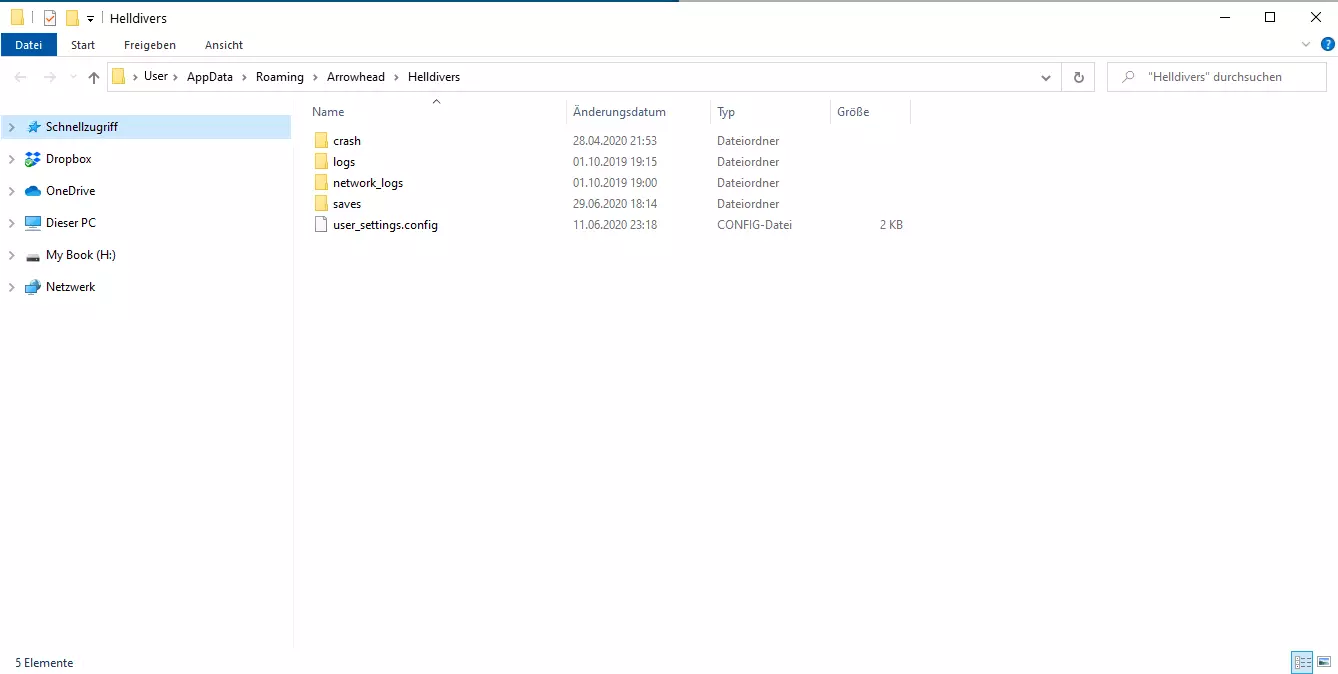
Task: Click Helldivers in the breadcrumb path
Action: 434,77
